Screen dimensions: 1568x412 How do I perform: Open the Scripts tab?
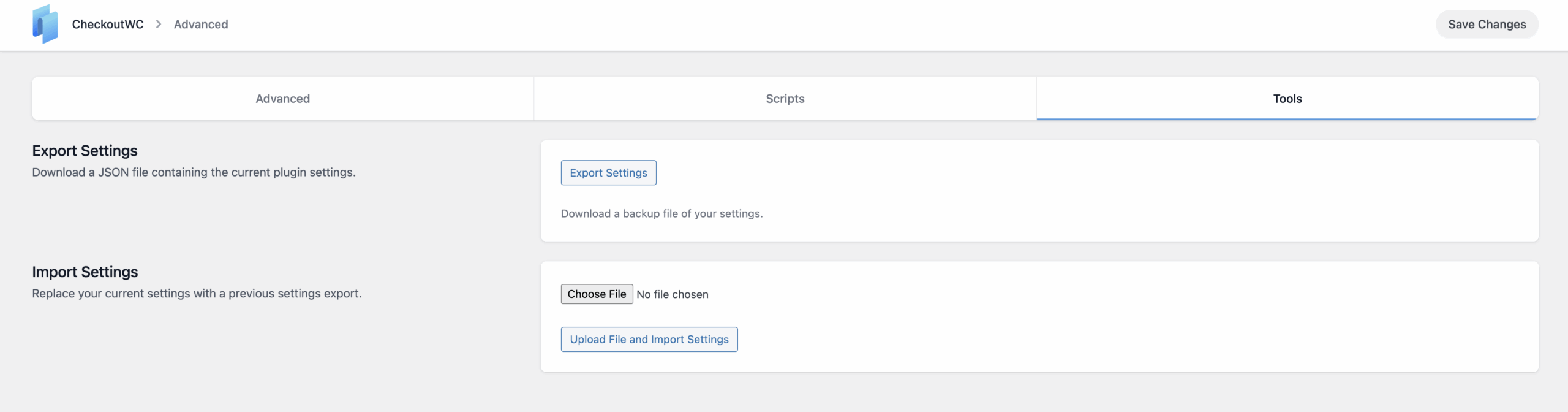point(785,99)
